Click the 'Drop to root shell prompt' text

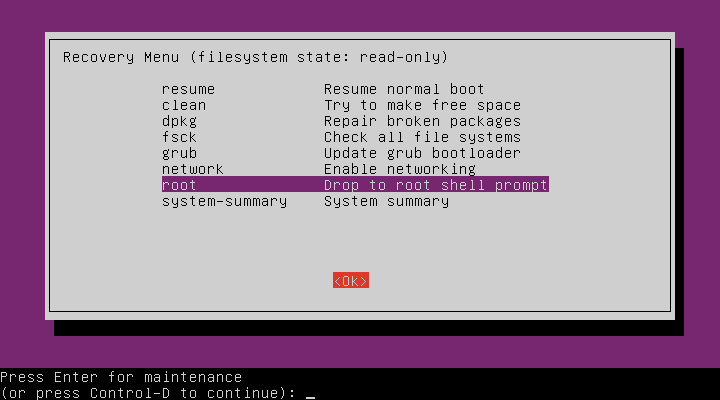436,185
